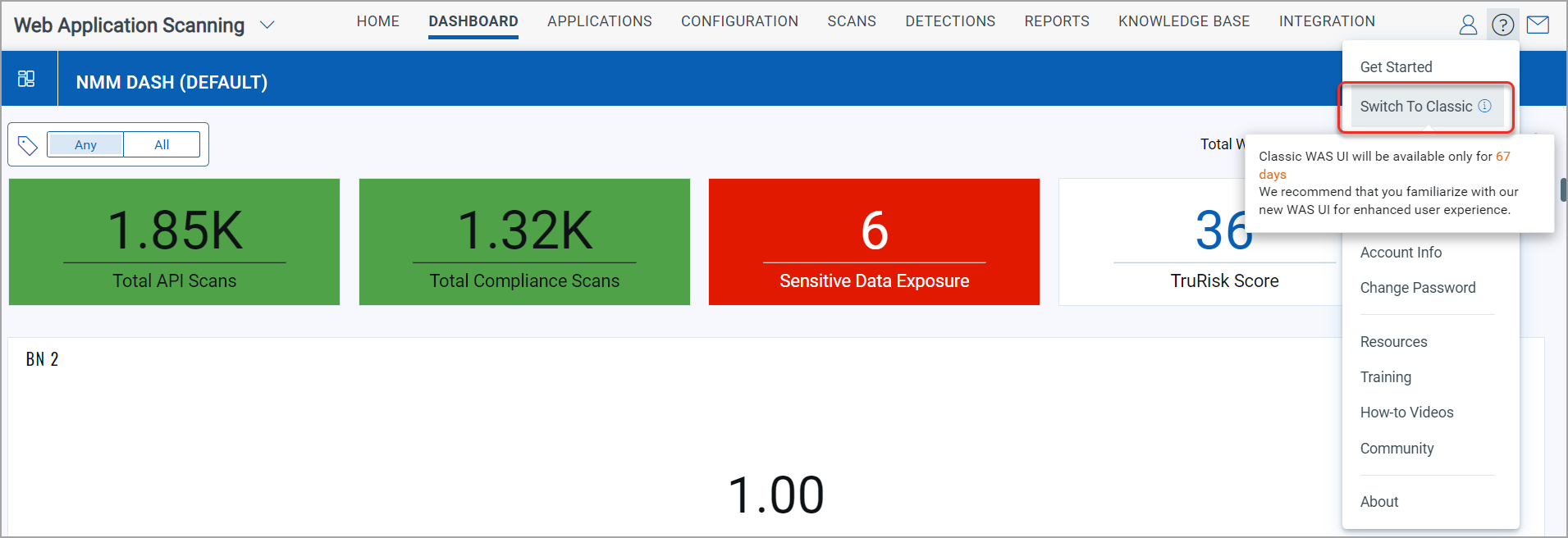The height and width of the screenshot is (538, 1568).
Task: Open the mail envelope icon
Action: coord(1538,25)
